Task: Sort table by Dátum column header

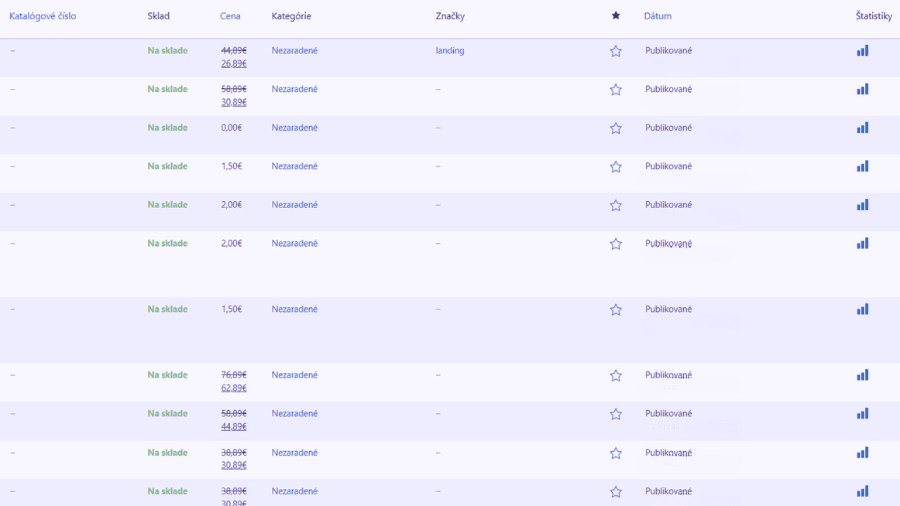Action: pyautogui.click(x=658, y=16)
